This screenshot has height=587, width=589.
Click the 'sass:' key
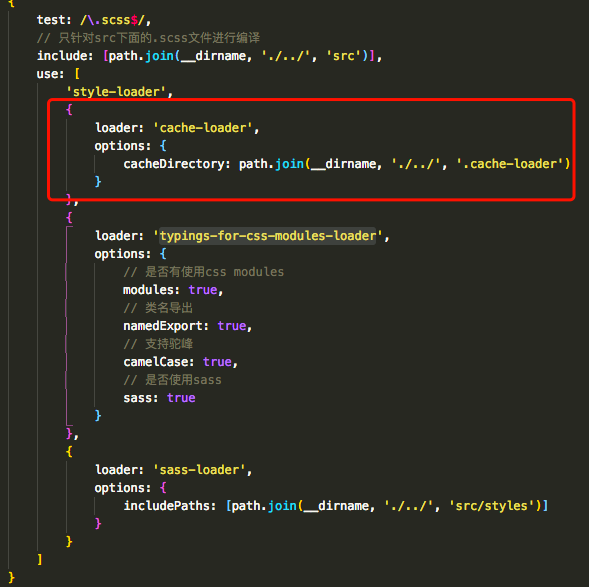[140, 398]
